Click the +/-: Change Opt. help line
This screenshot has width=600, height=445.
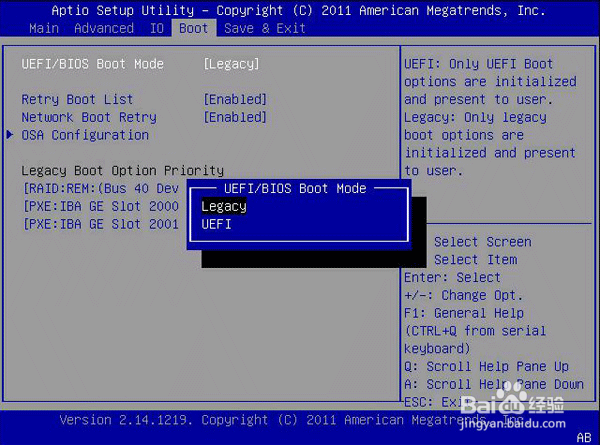[x=463, y=295]
